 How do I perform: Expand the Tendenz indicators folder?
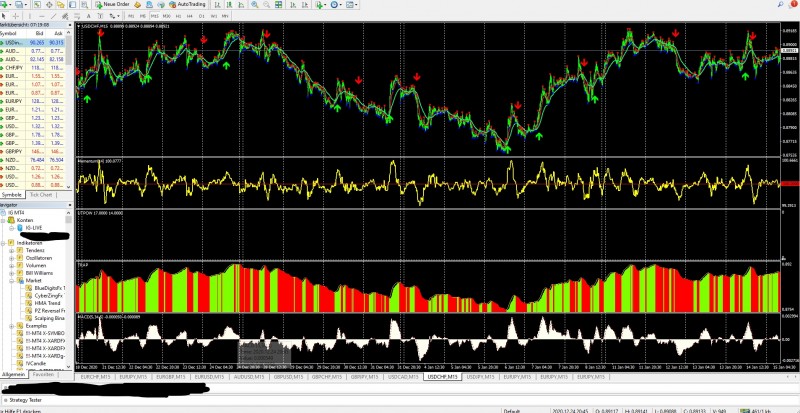[x=11, y=251]
